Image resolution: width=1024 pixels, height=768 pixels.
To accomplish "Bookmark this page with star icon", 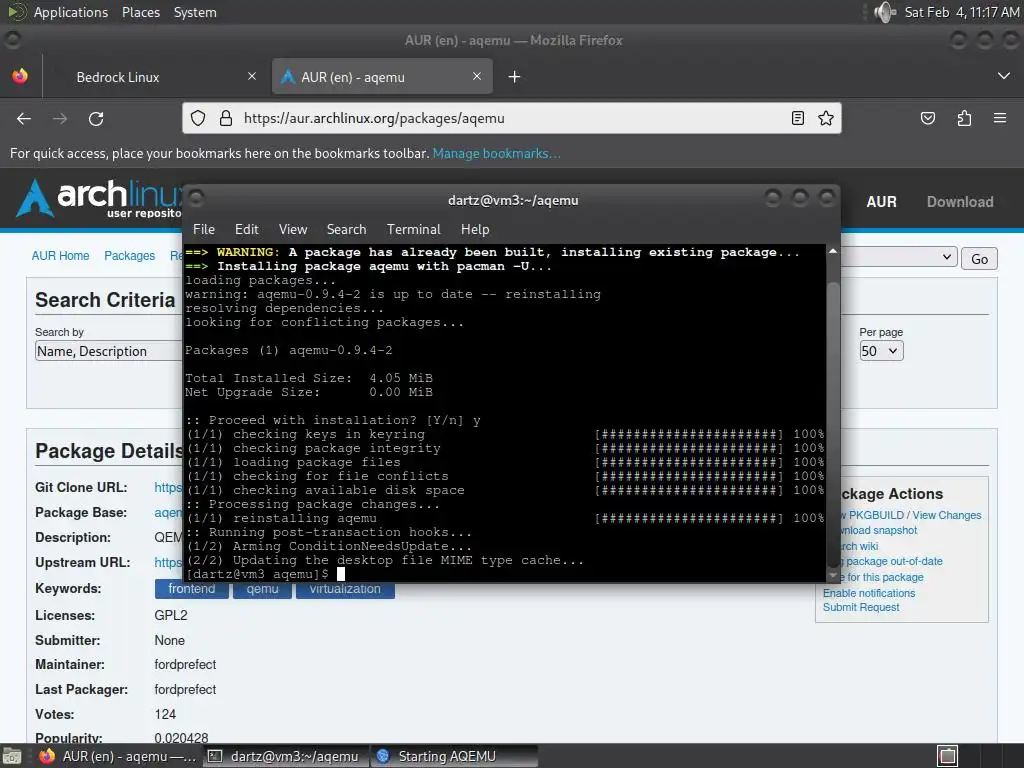I will pyautogui.click(x=825, y=118).
